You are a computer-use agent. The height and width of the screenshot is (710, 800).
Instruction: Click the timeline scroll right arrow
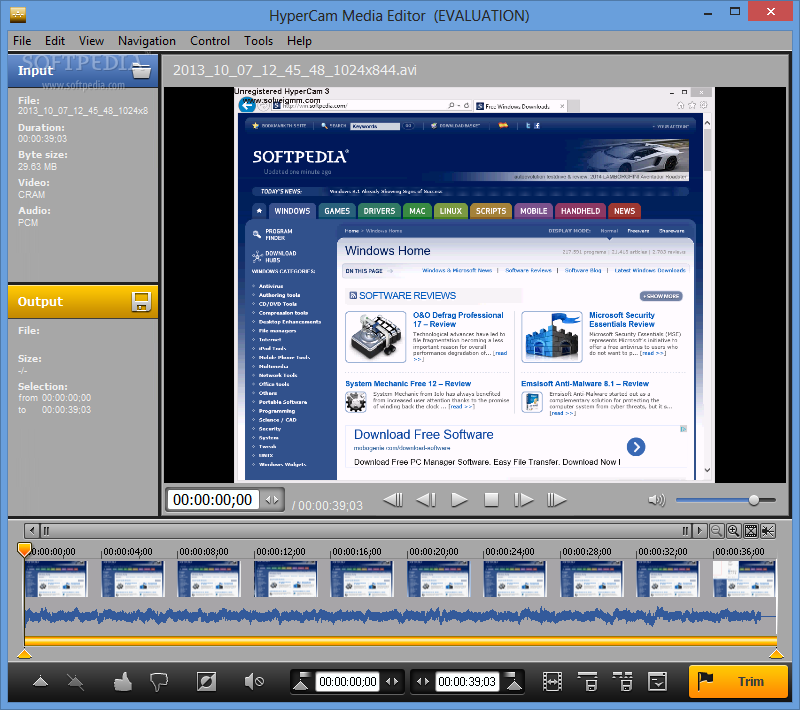coord(699,531)
